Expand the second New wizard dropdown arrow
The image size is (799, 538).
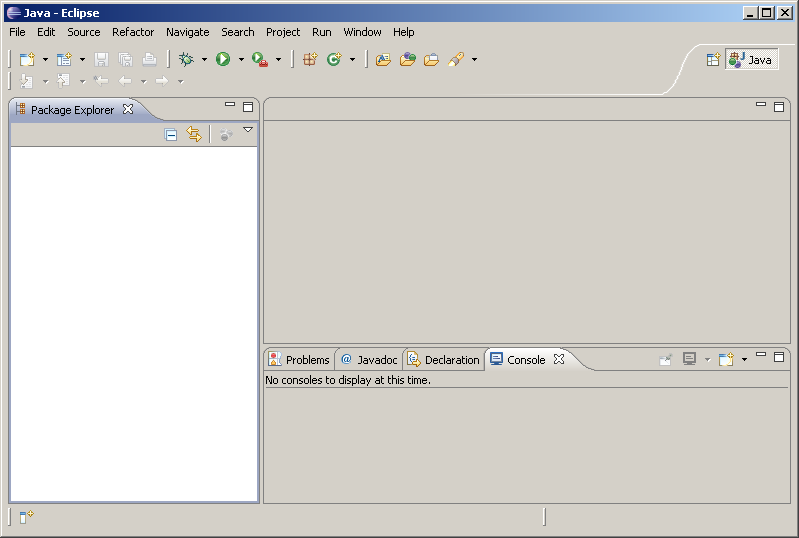tap(83, 60)
